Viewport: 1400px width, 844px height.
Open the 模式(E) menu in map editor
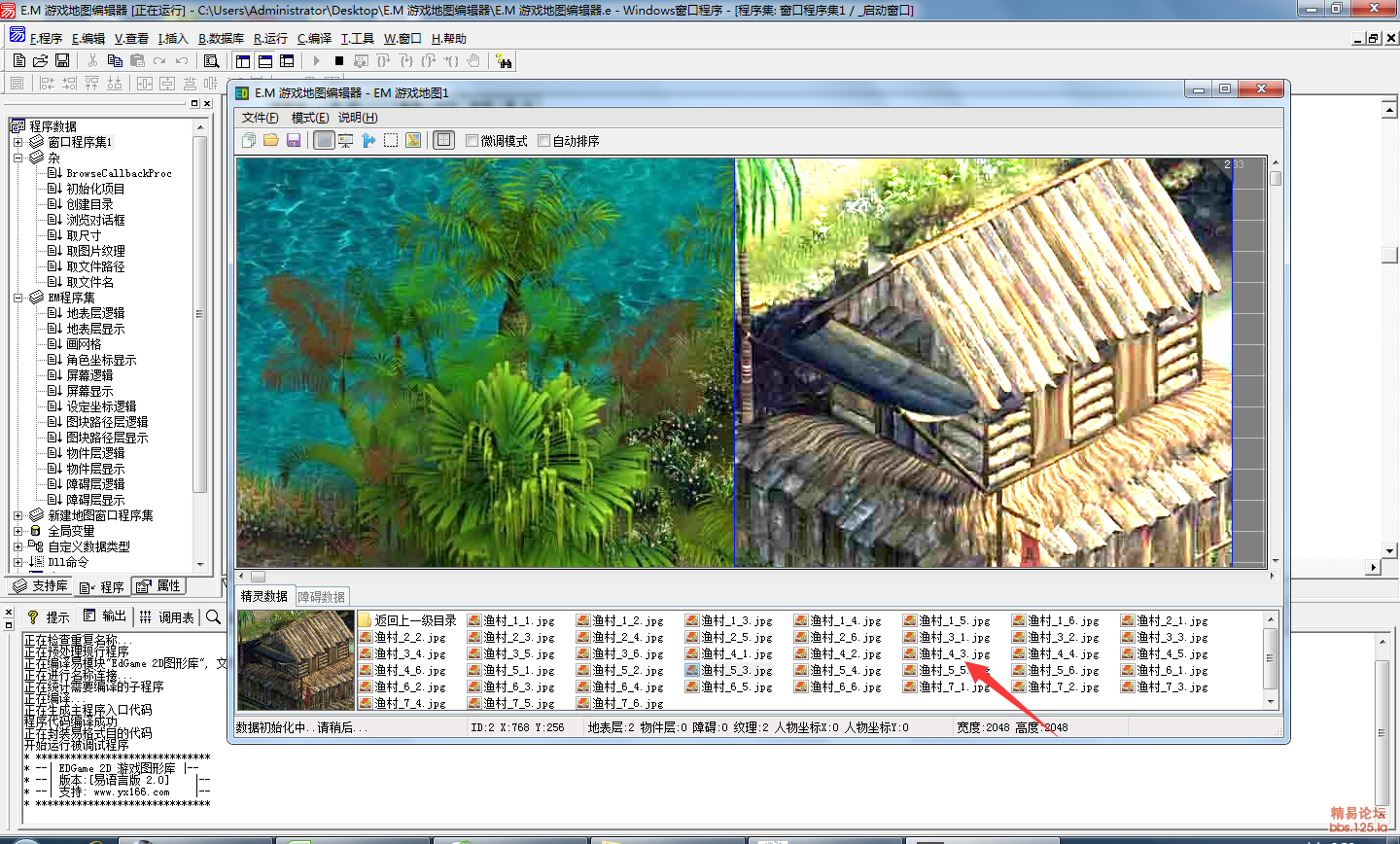(x=310, y=118)
